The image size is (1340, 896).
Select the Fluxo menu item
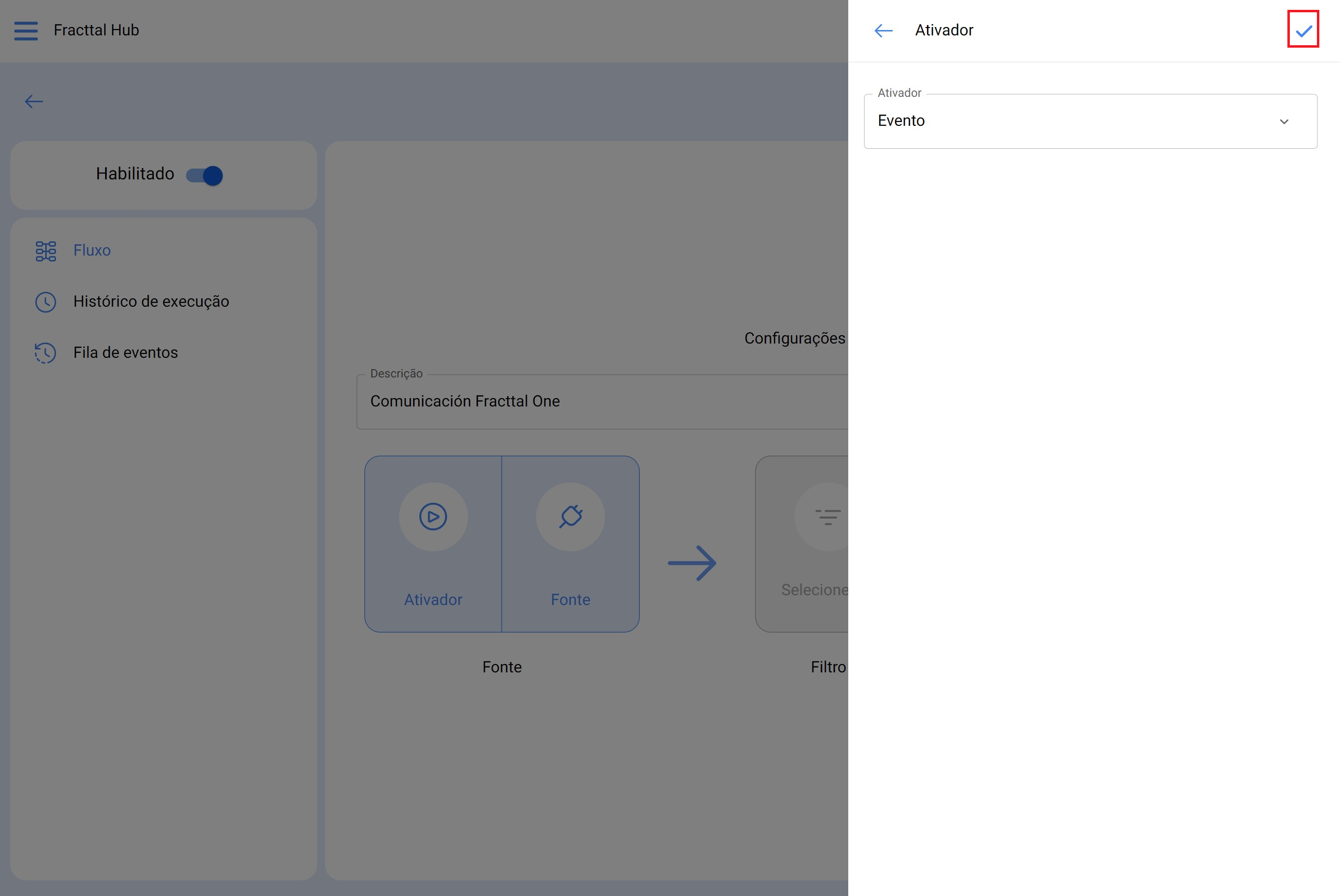(x=163, y=250)
